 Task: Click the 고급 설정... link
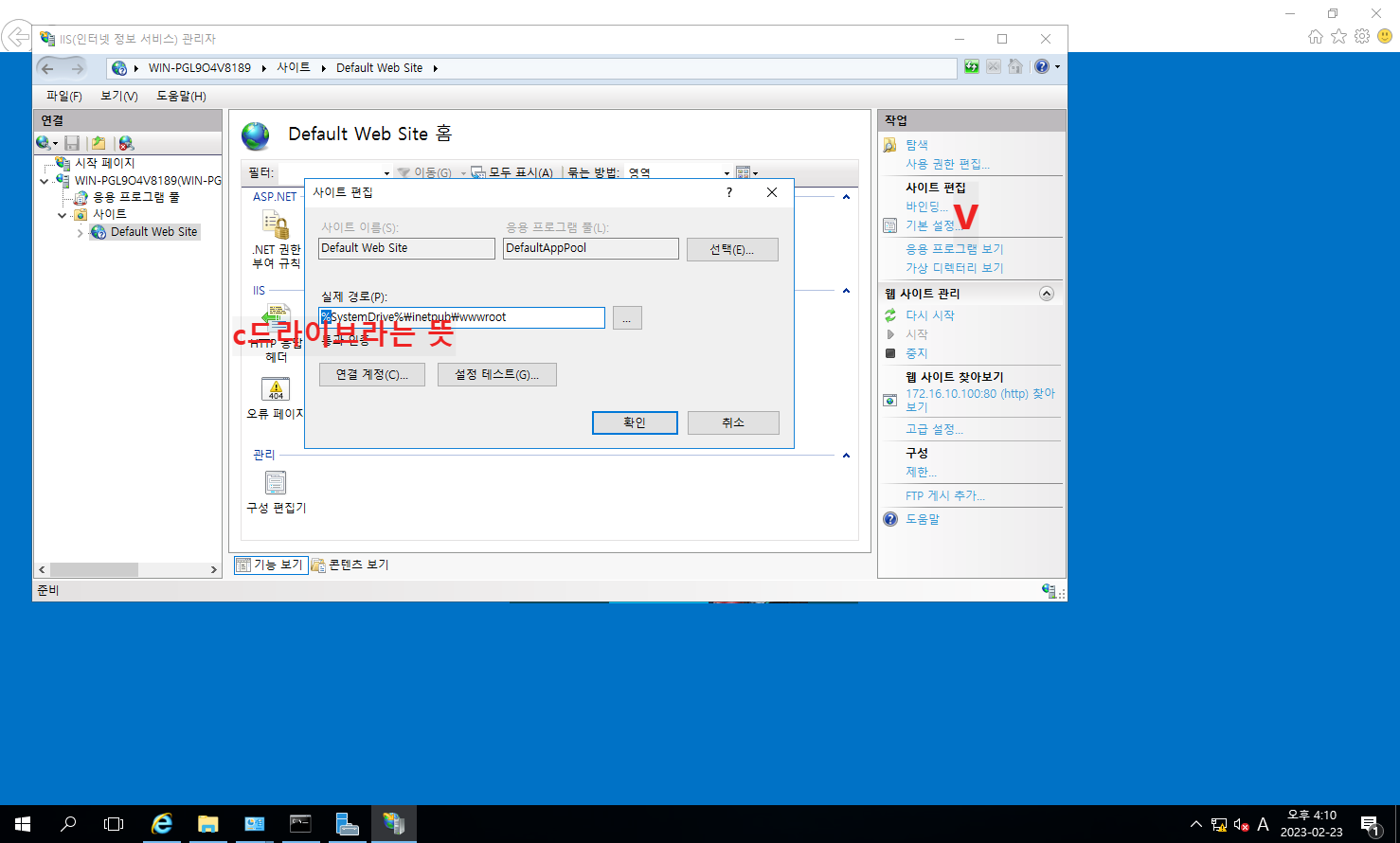pos(934,429)
